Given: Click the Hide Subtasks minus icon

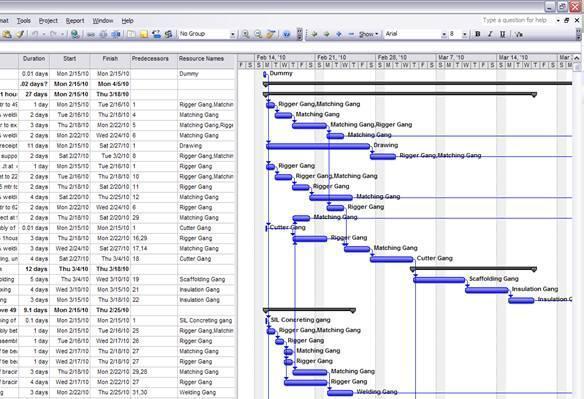Looking at the screenshot, I should (x=351, y=34).
